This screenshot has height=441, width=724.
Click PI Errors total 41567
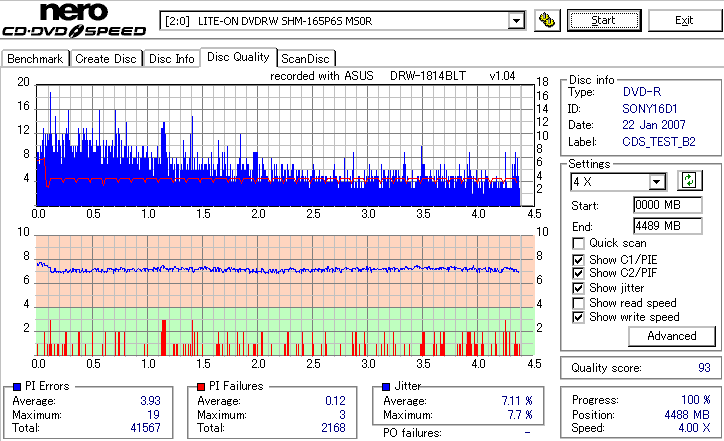pyautogui.click(x=145, y=428)
